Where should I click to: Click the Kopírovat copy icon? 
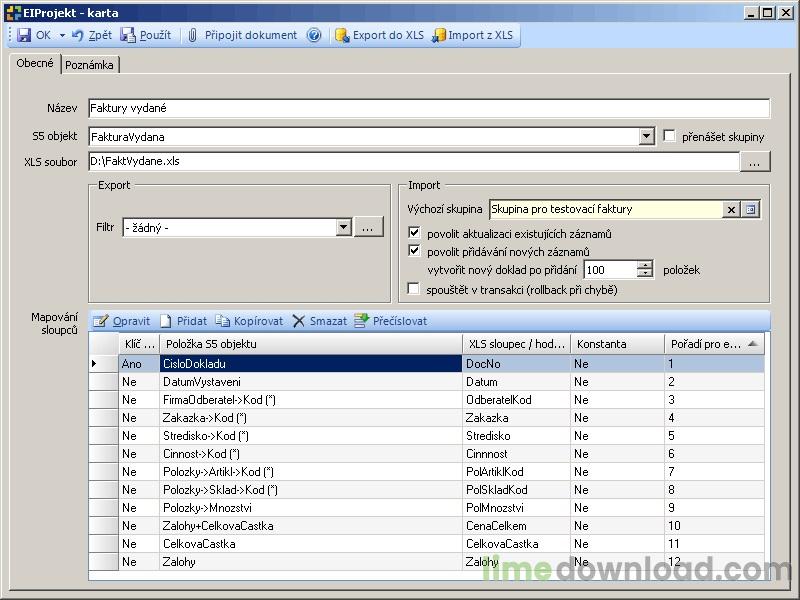click(x=222, y=321)
